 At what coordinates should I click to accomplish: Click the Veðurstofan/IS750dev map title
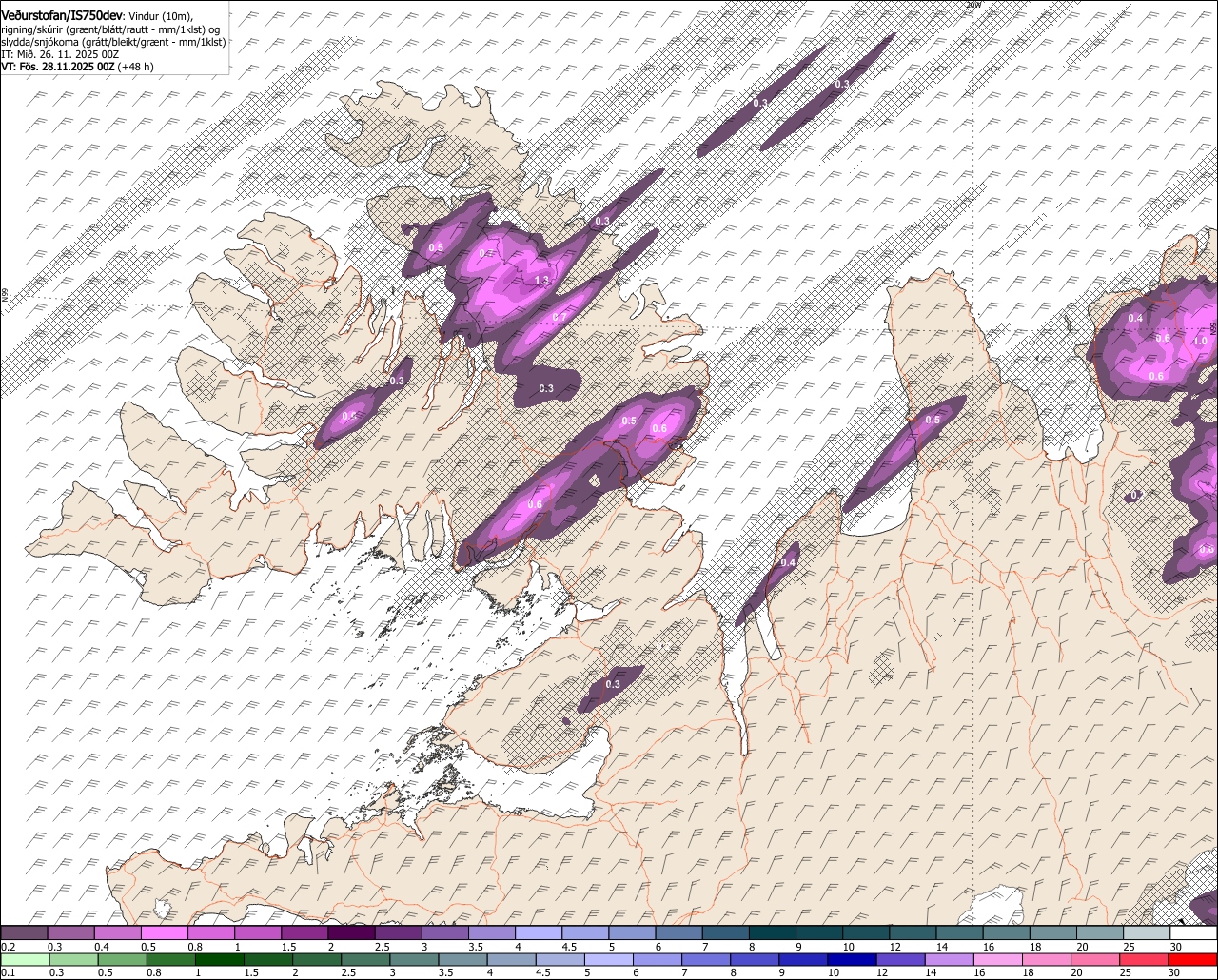[x=62, y=16]
